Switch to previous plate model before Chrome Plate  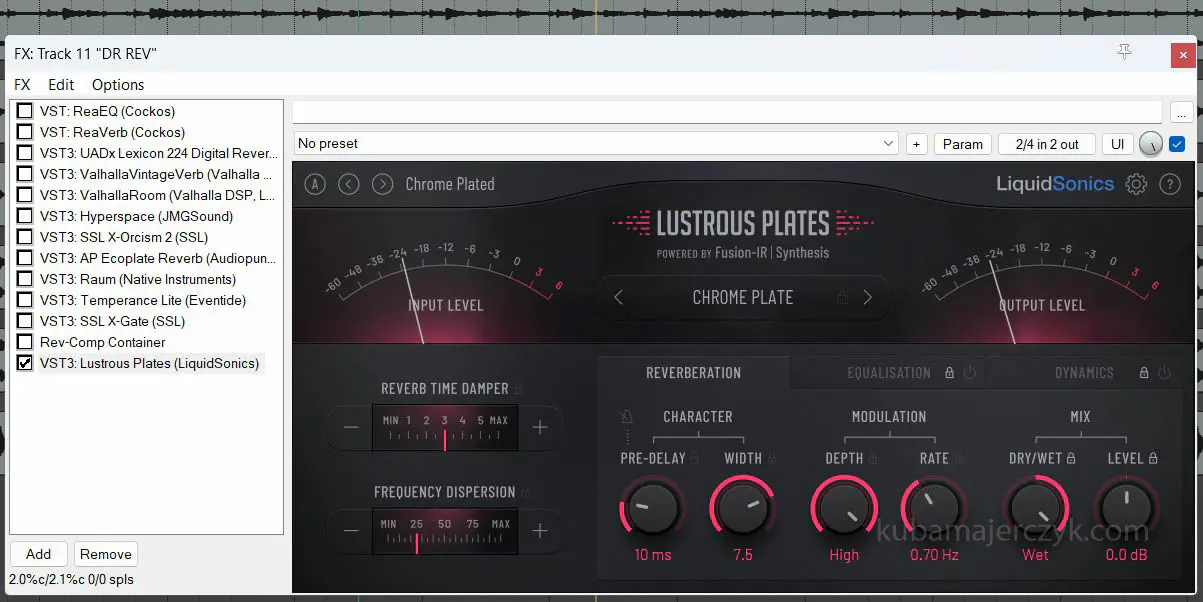click(618, 297)
